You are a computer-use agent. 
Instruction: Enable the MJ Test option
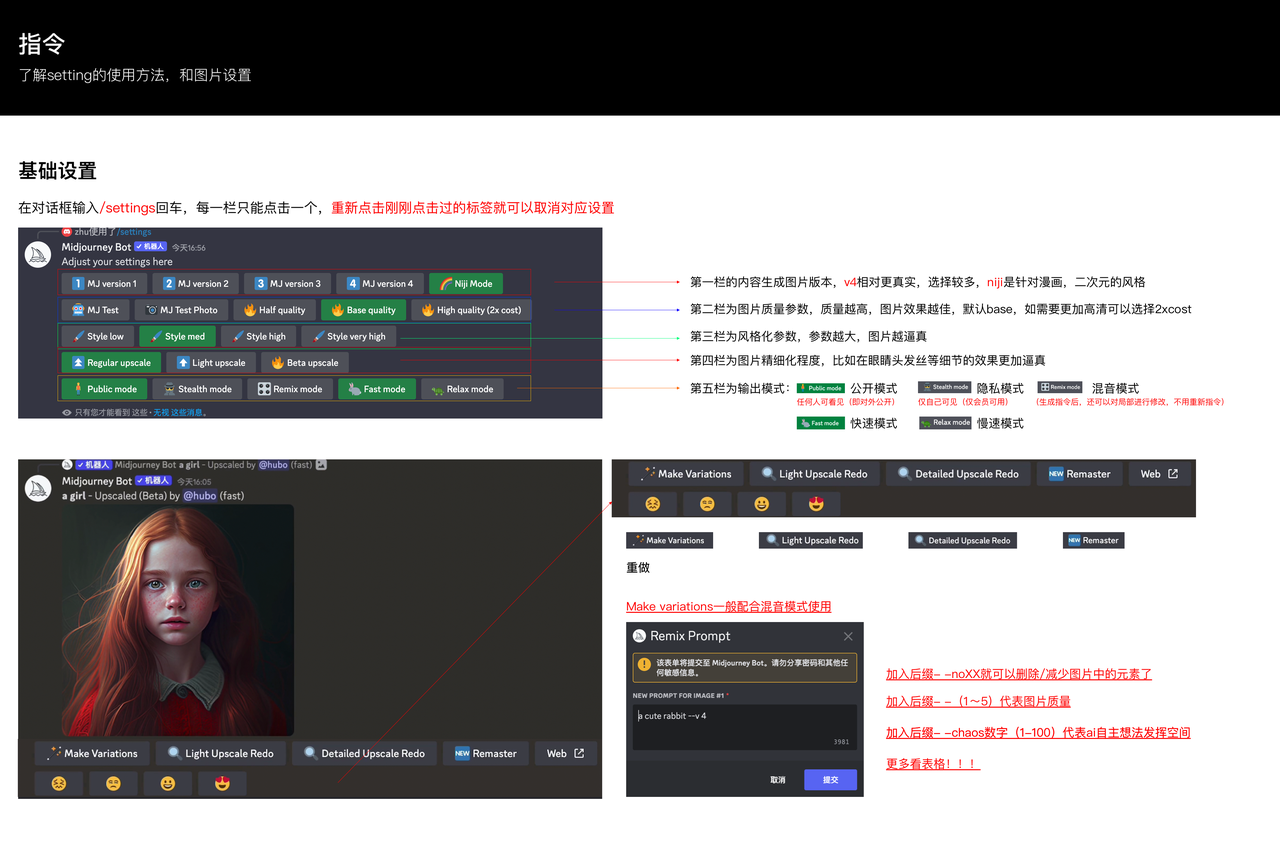(95, 310)
